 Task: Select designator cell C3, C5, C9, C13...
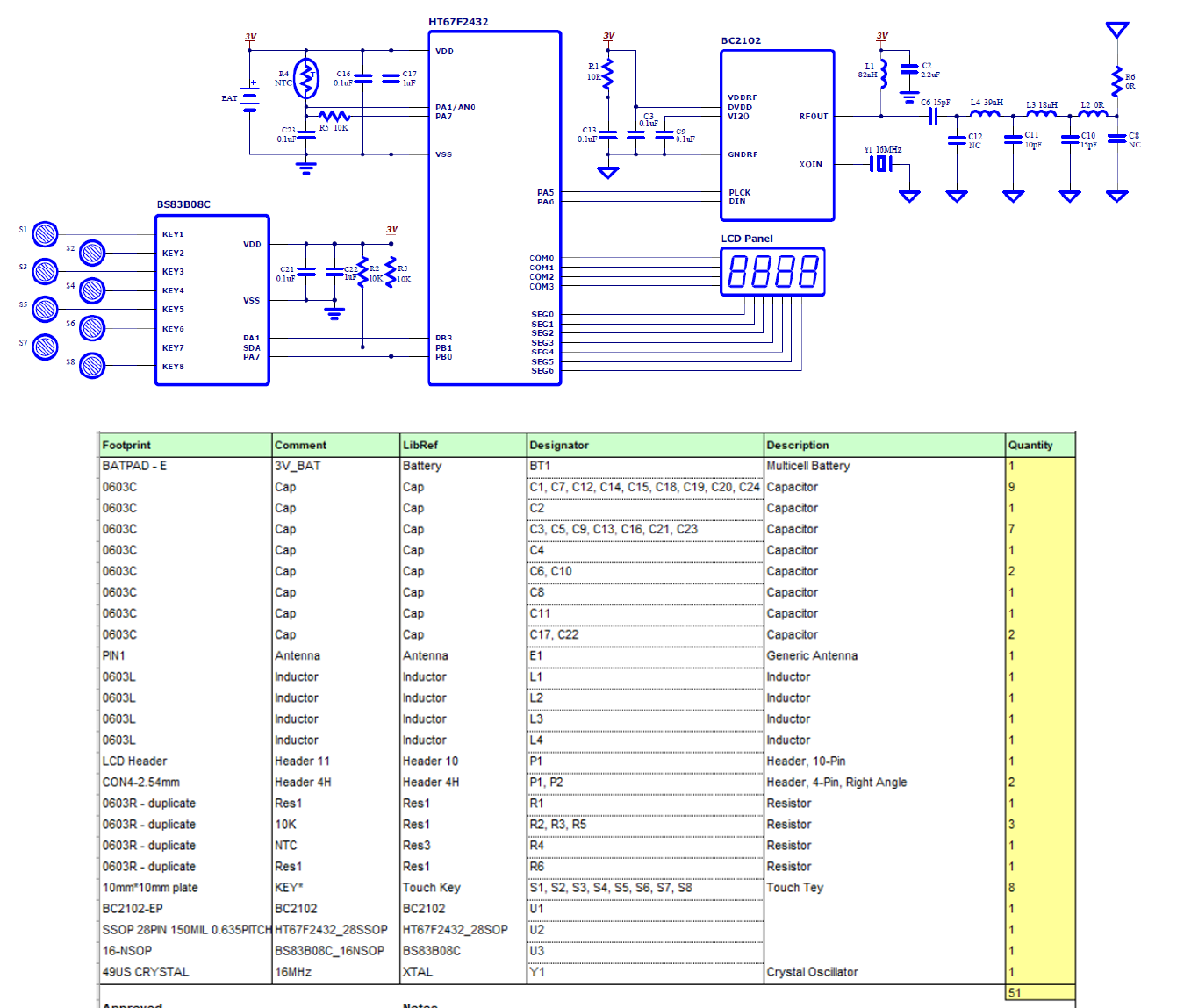(x=645, y=529)
